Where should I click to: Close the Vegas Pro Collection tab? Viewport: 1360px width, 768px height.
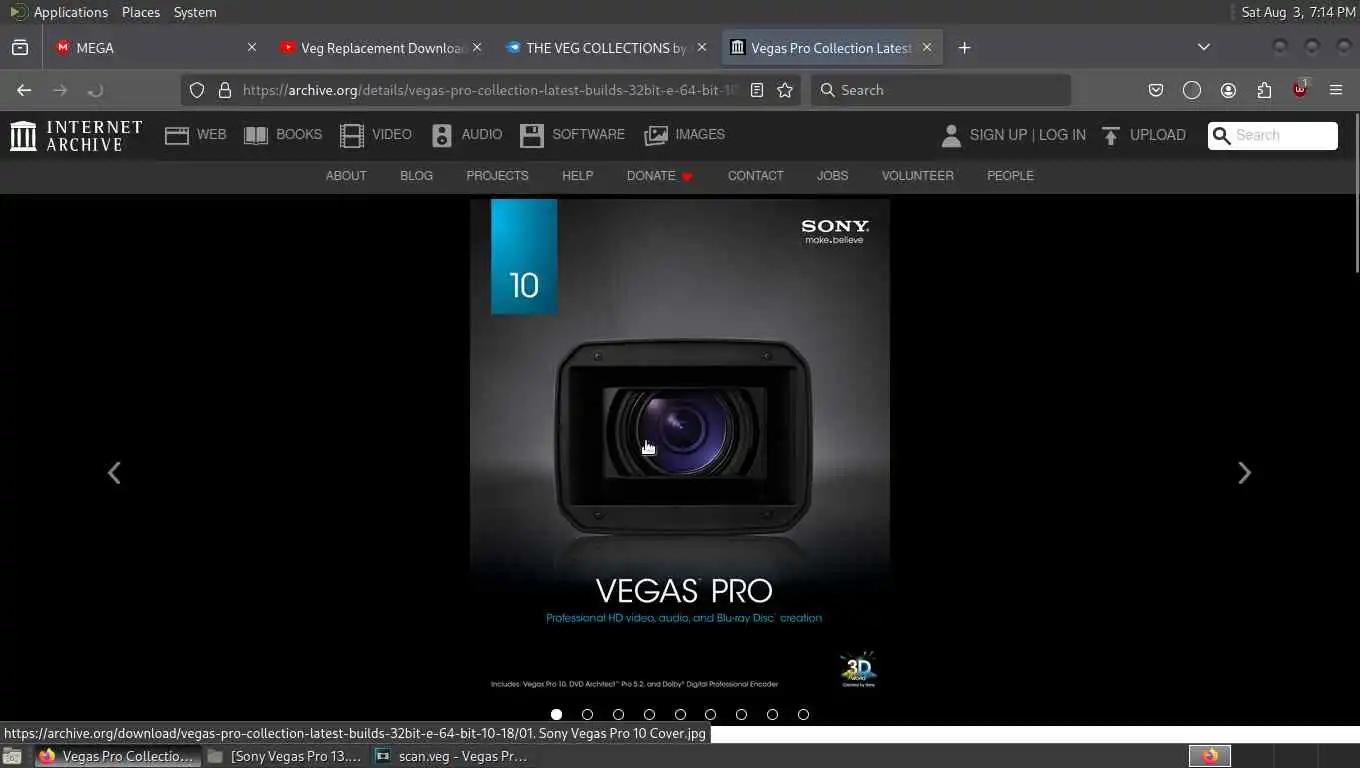click(x=927, y=47)
